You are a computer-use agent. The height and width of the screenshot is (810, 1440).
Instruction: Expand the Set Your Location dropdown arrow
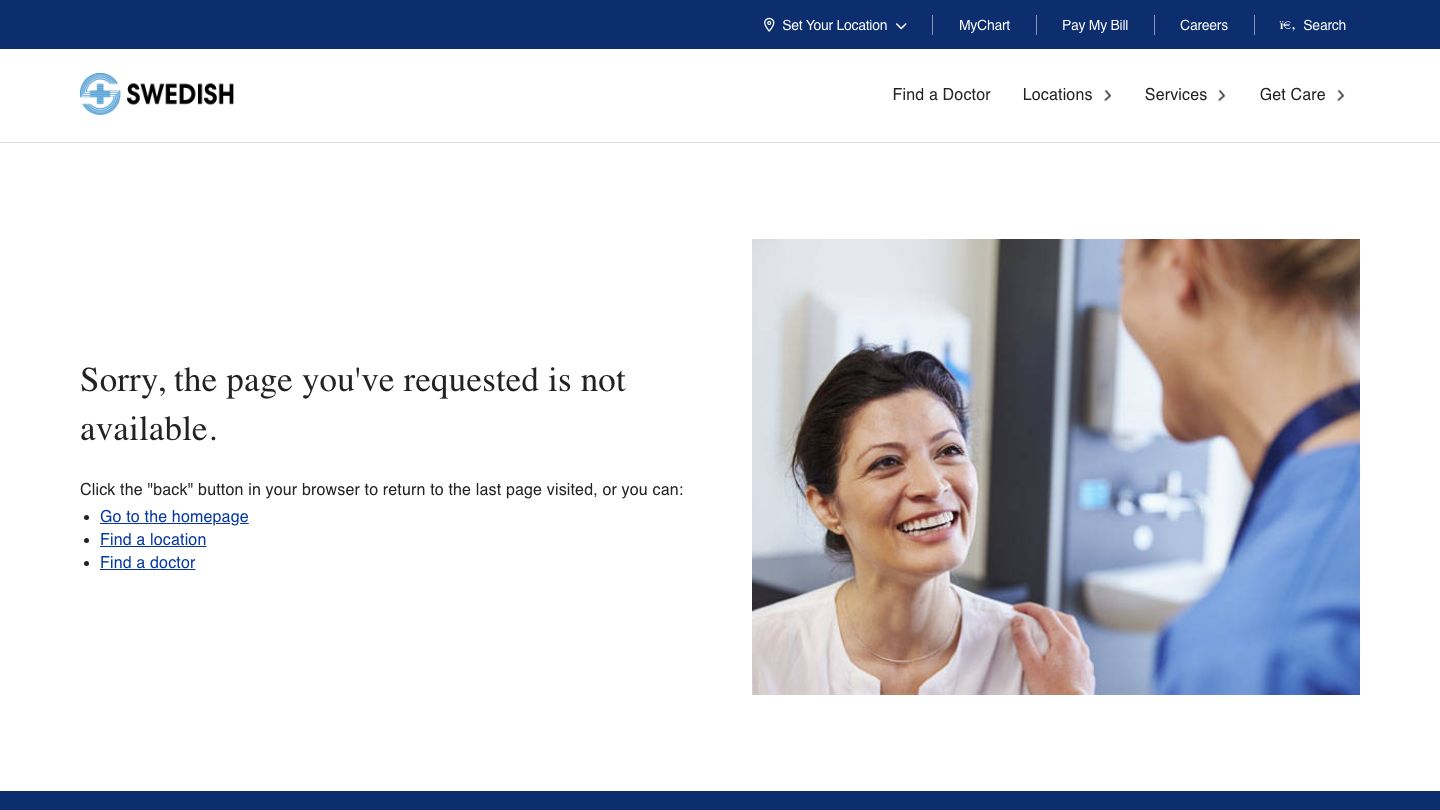tap(901, 26)
